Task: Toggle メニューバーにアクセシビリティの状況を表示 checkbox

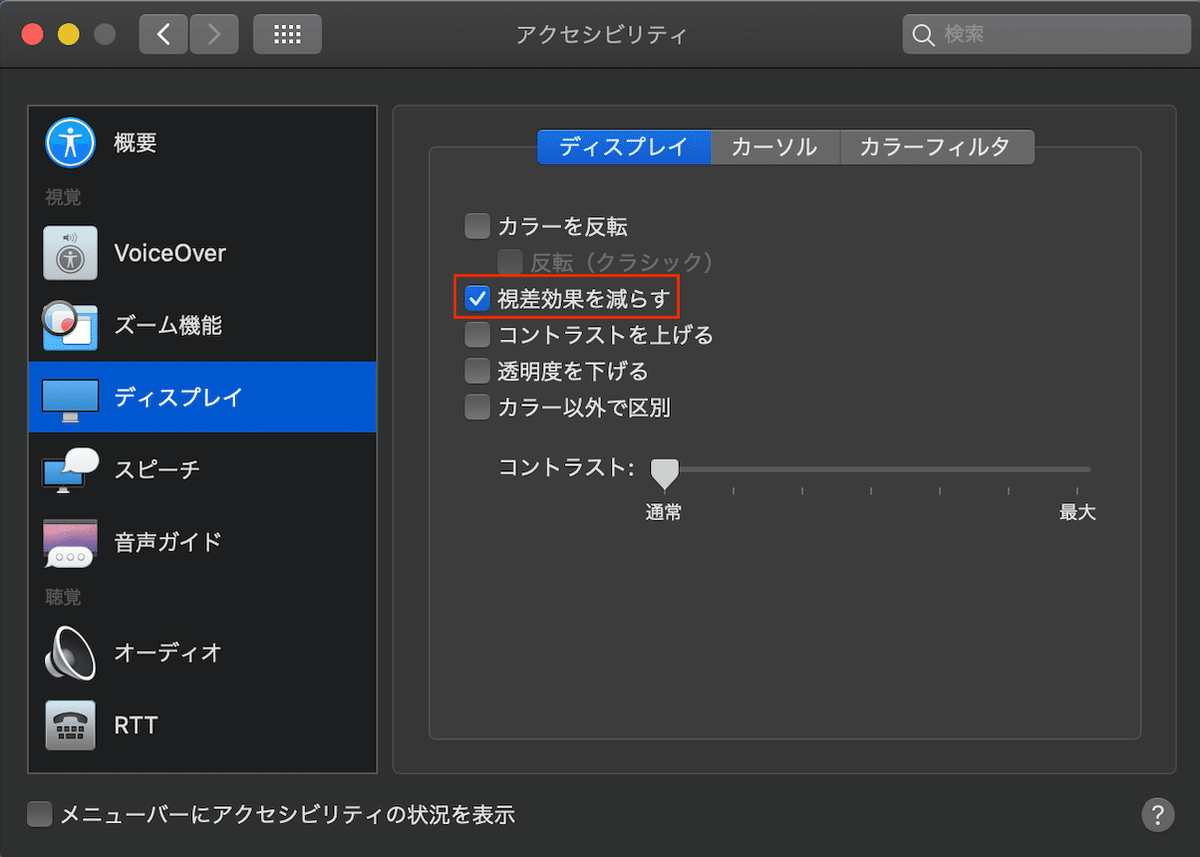Action: point(39,814)
